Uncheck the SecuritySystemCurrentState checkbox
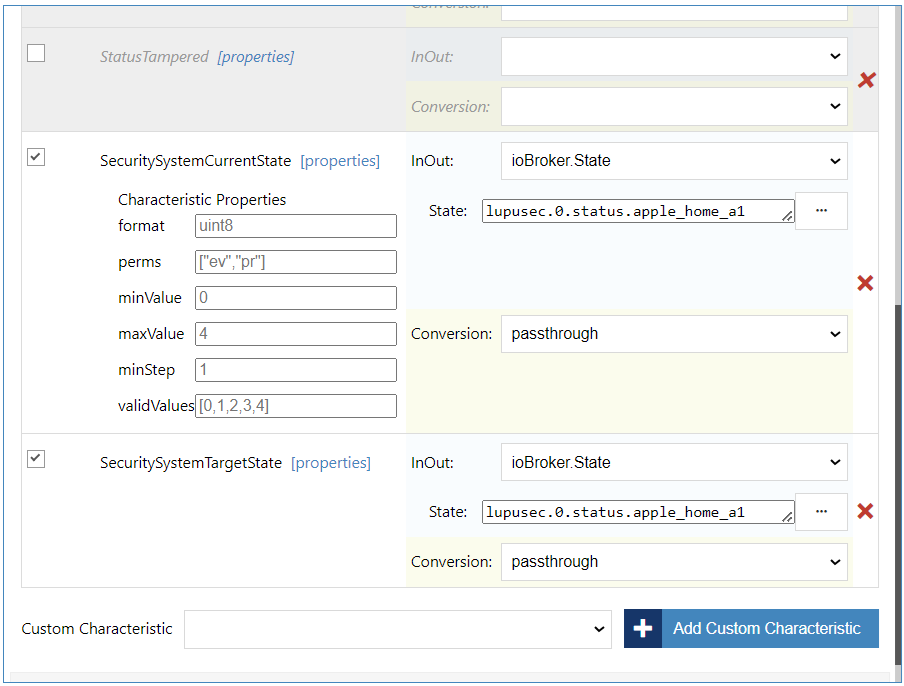Viewport: 904px width, 686px height. pyautogui.click(x=36, y=157)
